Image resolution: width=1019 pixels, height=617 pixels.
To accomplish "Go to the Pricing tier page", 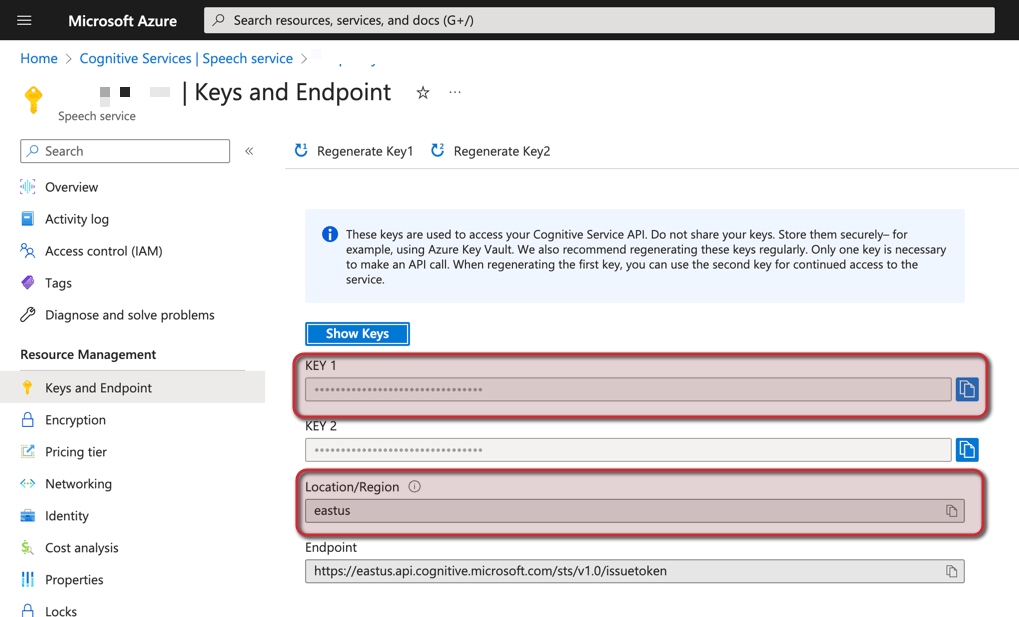I will [x=75, y=452].
